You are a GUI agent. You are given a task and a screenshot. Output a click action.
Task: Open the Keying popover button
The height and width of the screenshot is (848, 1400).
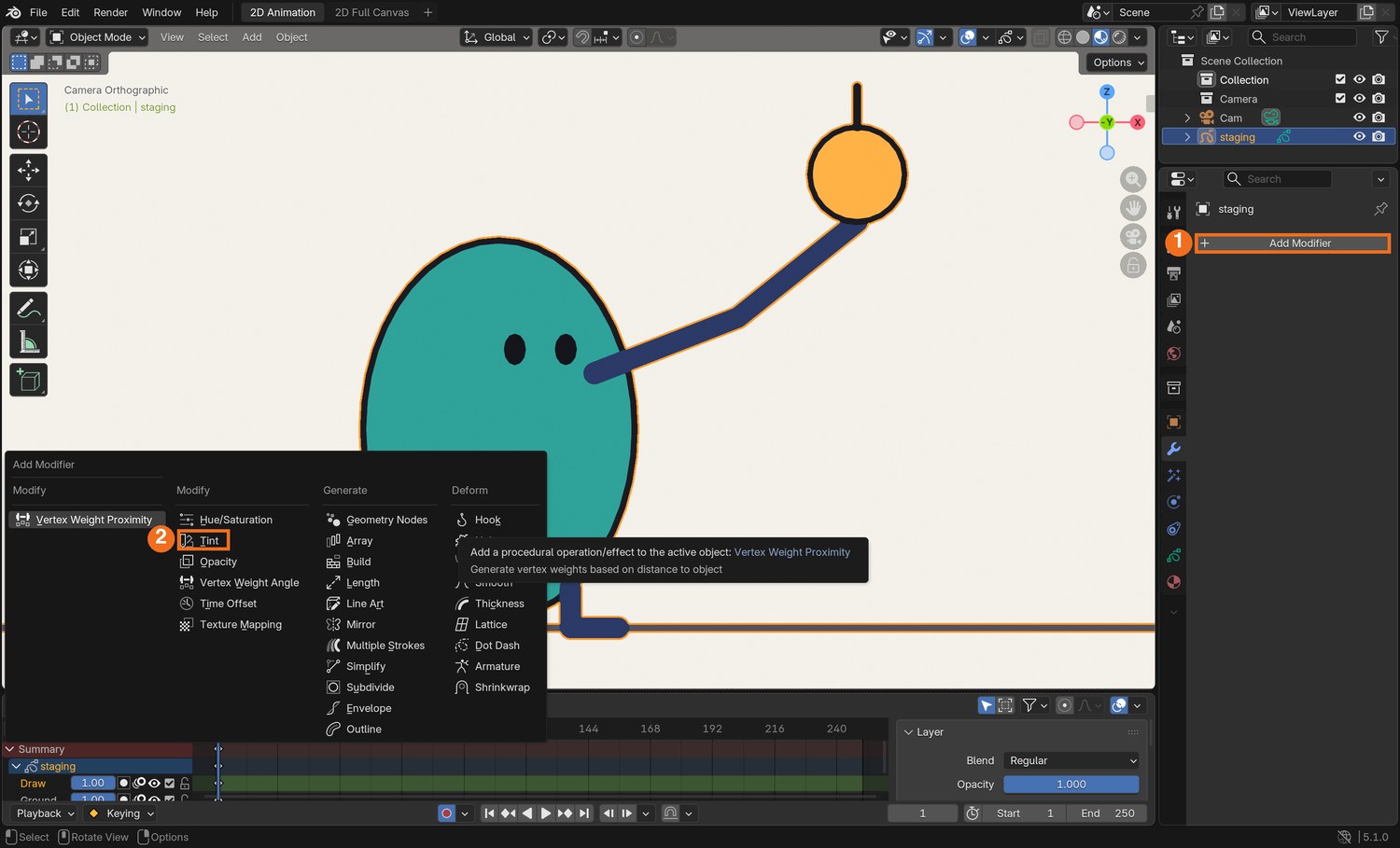(x=121, y=813)
